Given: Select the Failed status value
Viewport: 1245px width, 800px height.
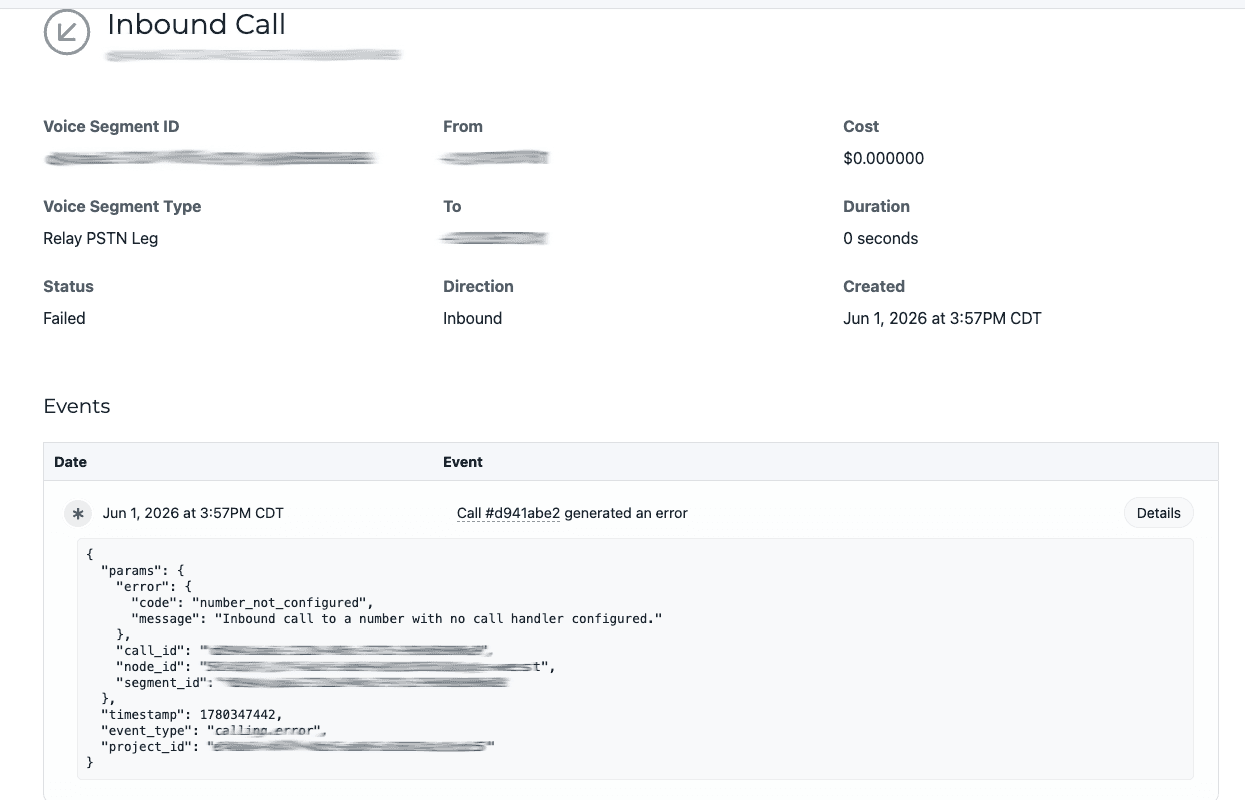Looking at the screenshot, I should tap(64, 318).
